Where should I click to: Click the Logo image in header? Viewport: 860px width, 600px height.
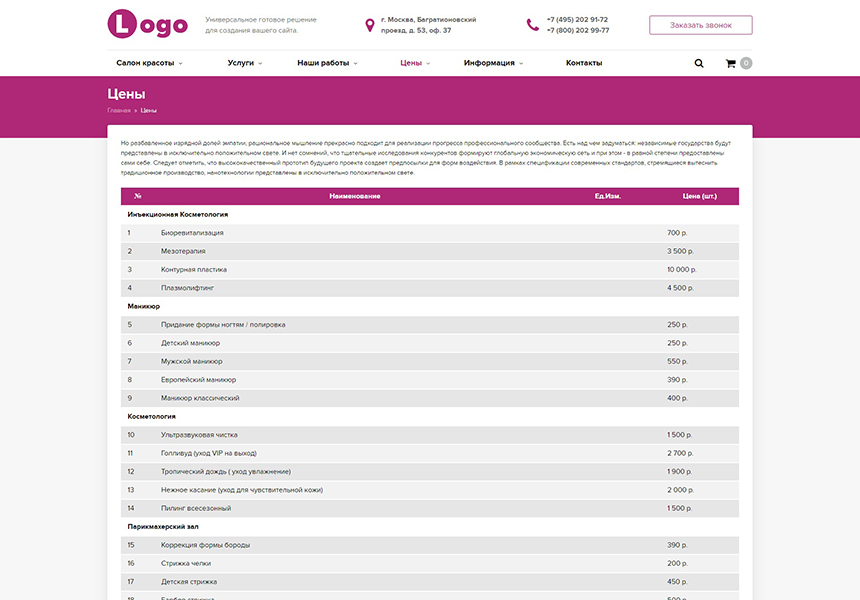tap(147, 25)
